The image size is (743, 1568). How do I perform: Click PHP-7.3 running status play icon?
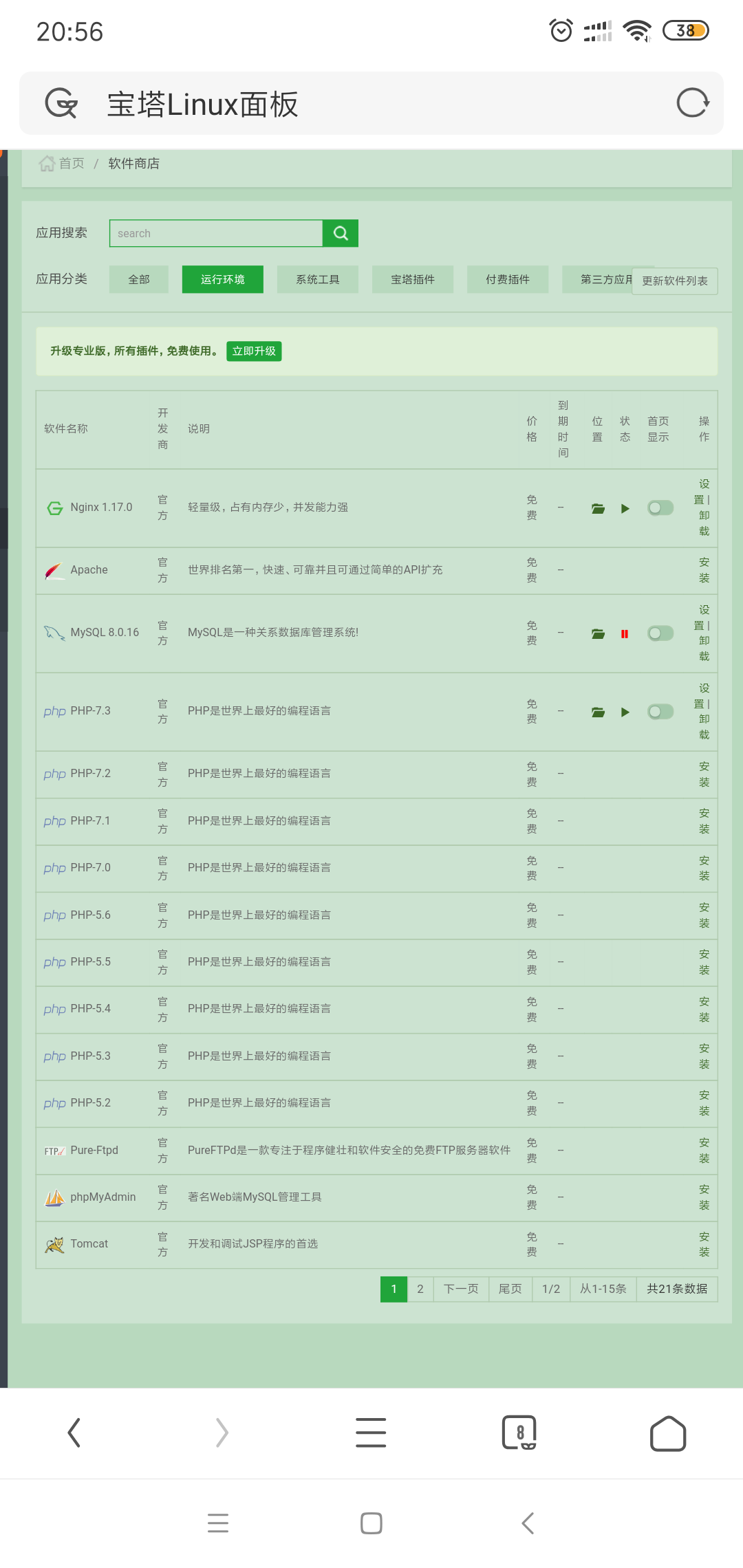(x=625, y=712)
